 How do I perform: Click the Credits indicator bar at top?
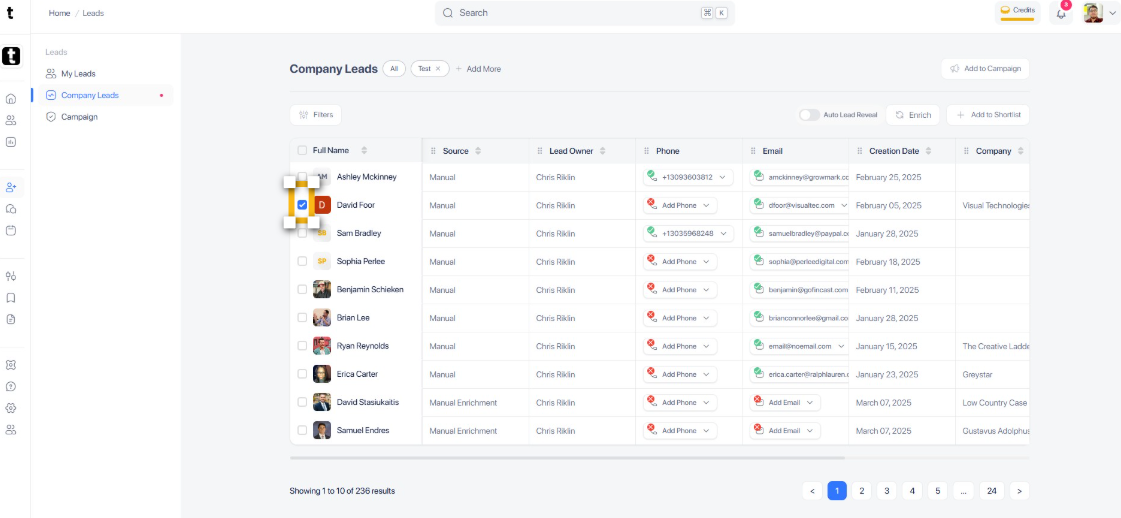[x=1017, y=13]
